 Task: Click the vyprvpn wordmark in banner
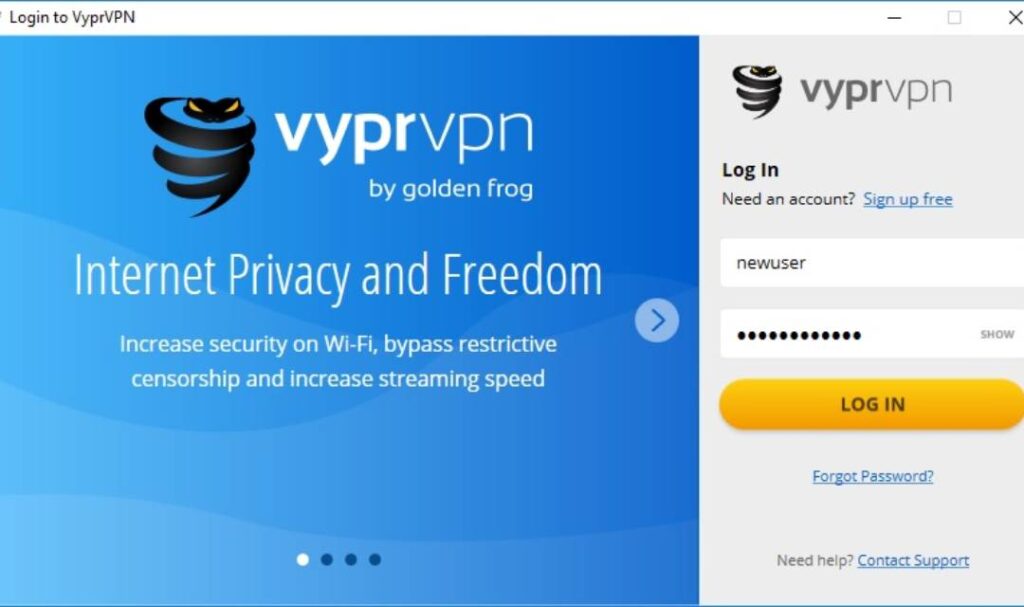coord(404,134)
